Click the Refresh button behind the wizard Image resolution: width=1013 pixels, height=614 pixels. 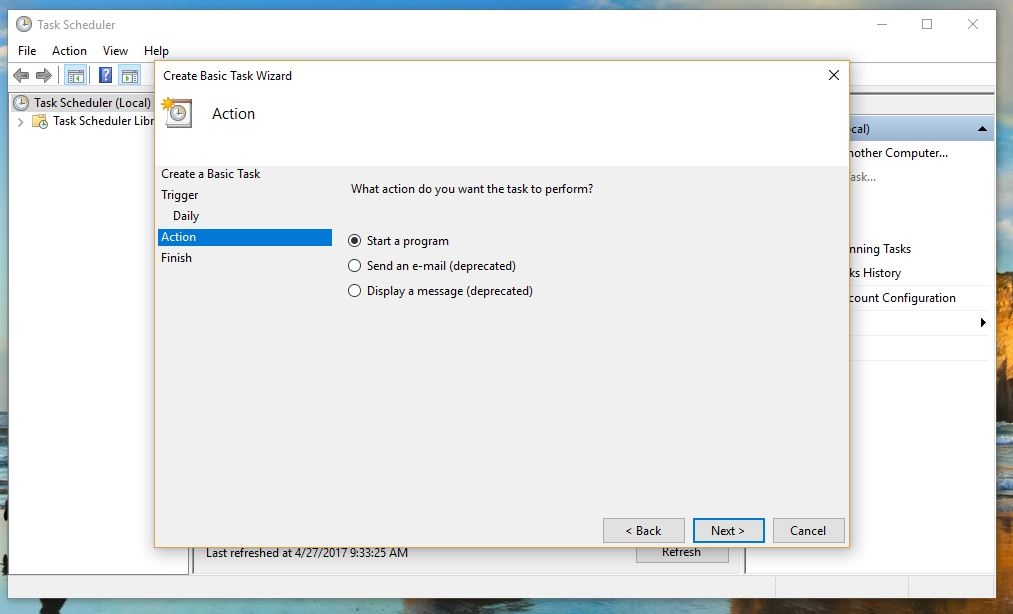[682, 554]
